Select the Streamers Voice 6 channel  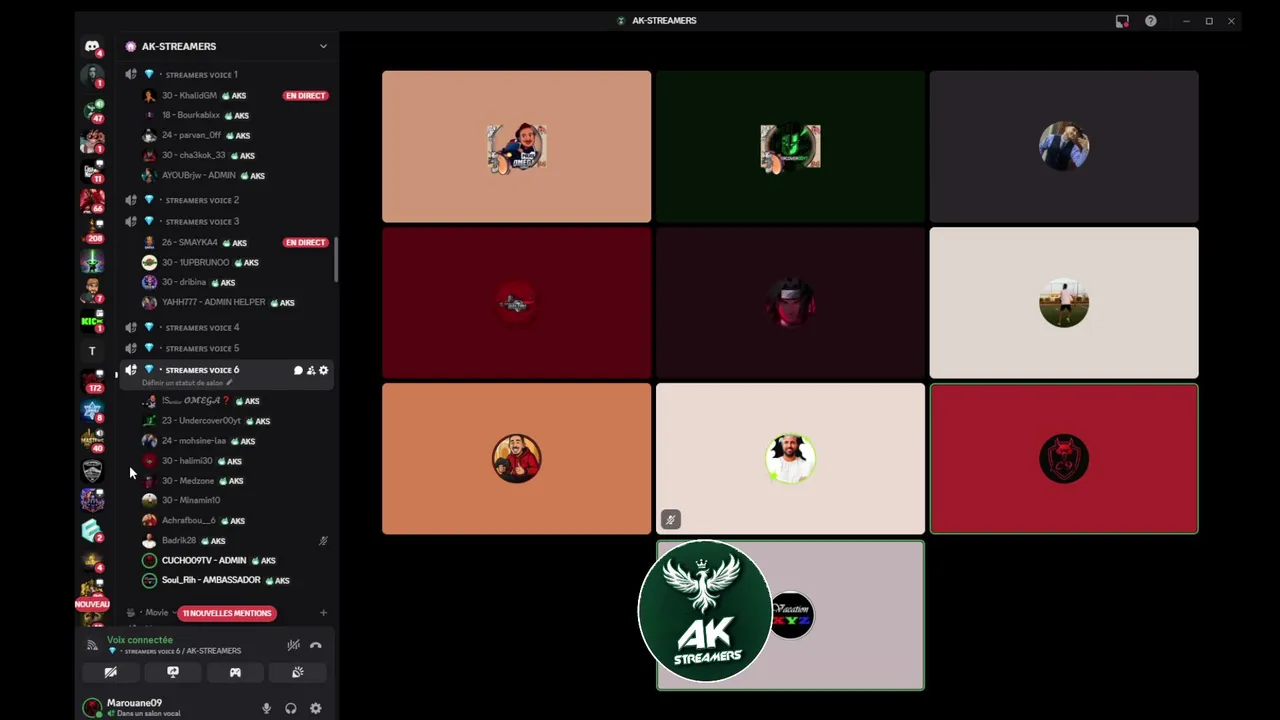tap(202, 370)
